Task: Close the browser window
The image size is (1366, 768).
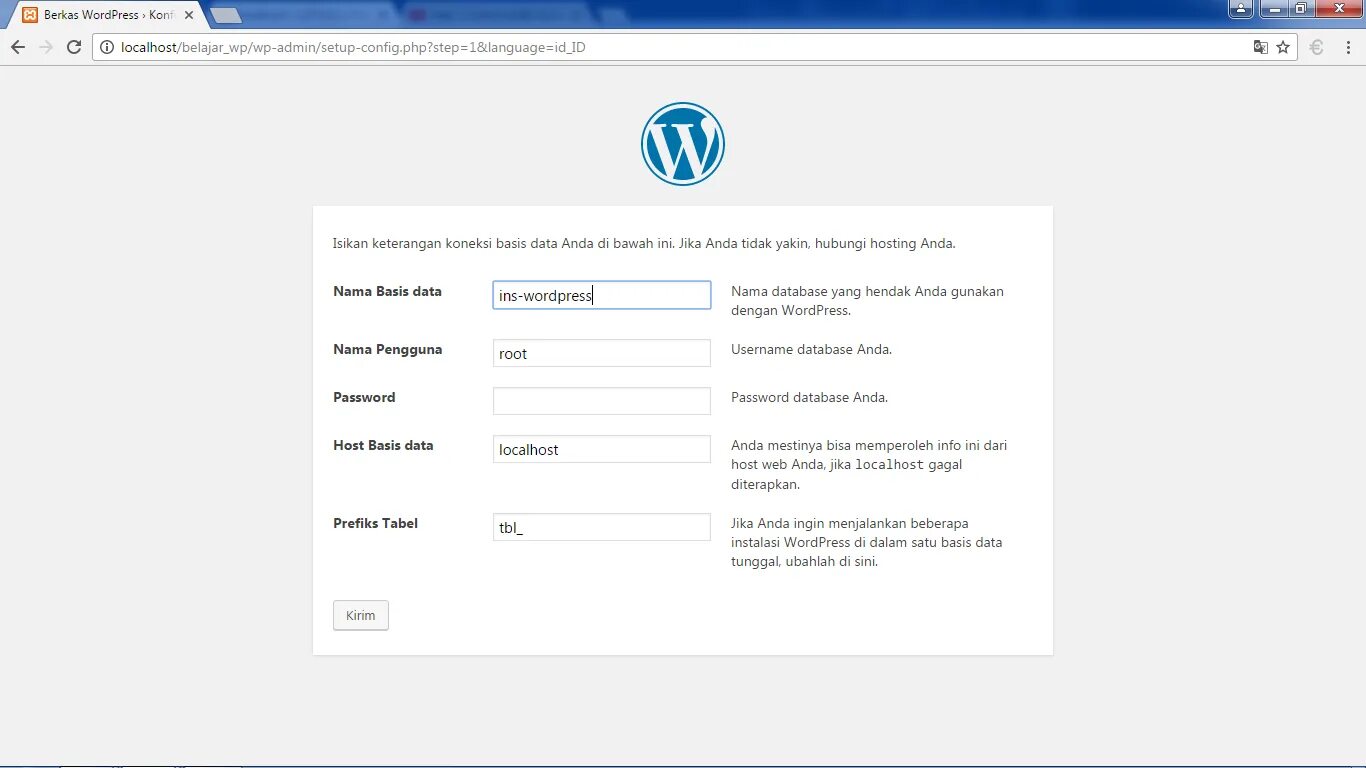Action: (1338, 9)
